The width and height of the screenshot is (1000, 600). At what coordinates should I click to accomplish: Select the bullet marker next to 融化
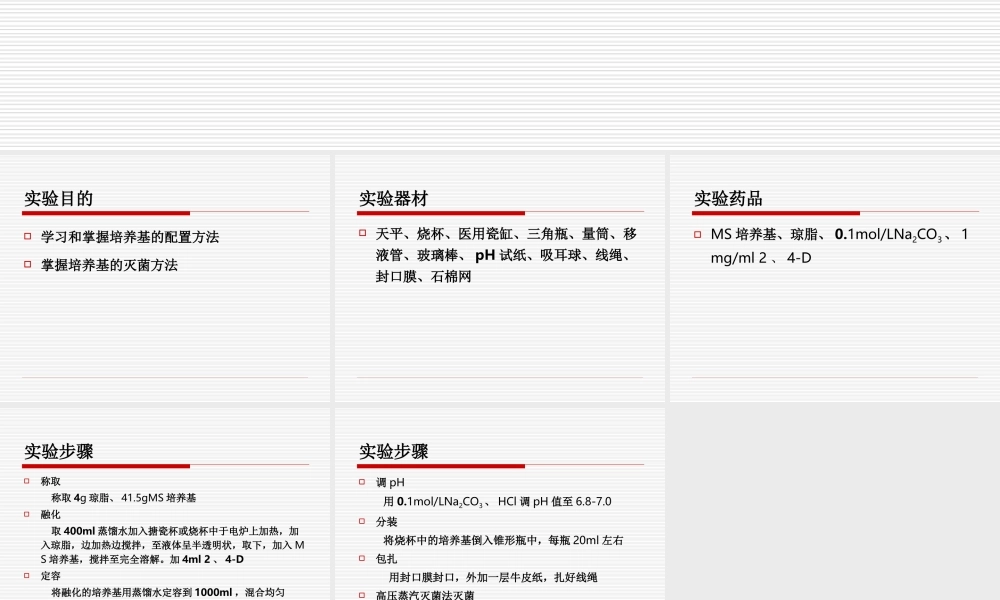(x=26, y=513)
